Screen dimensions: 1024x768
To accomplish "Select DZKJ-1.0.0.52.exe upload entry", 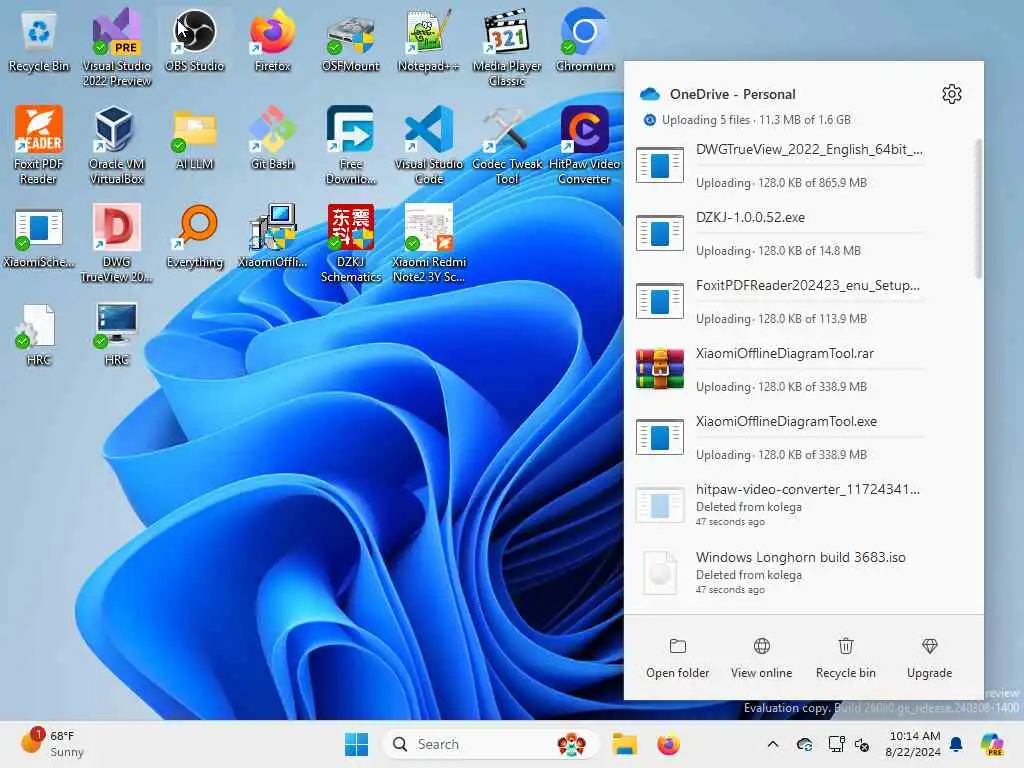I will pyautogui.click(x=801, y=234).
